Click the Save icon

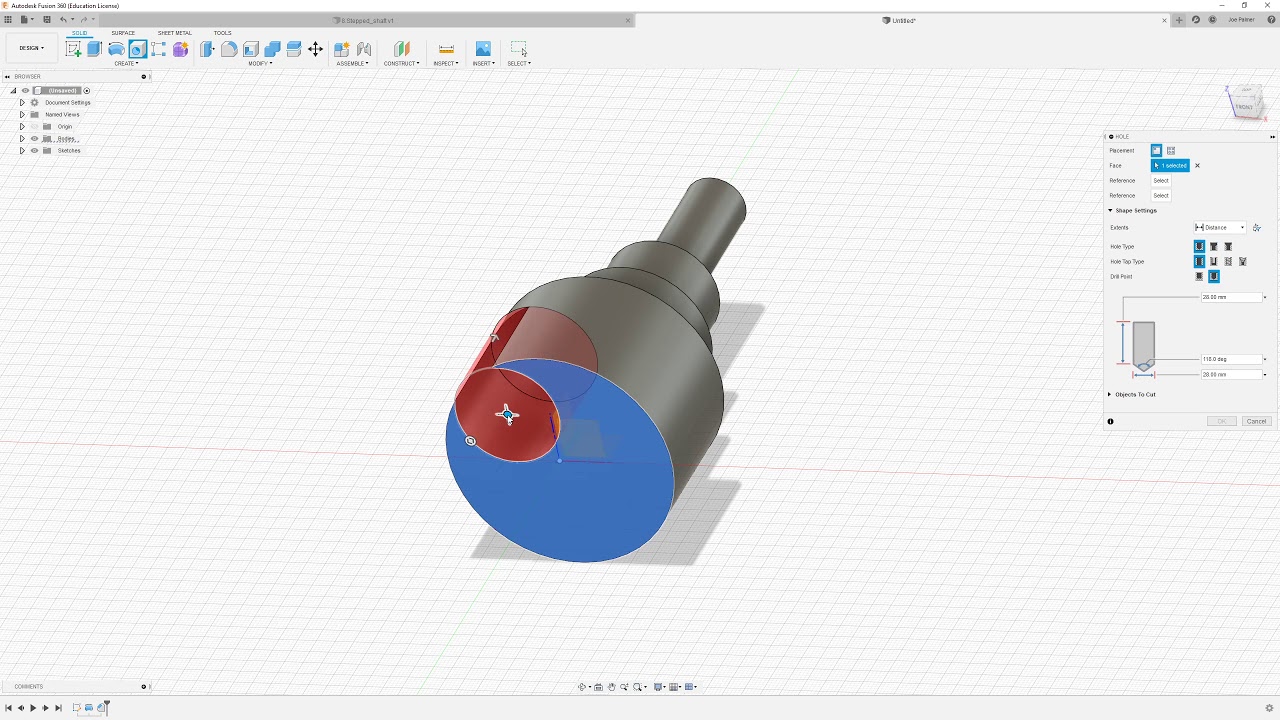[46, 20]
